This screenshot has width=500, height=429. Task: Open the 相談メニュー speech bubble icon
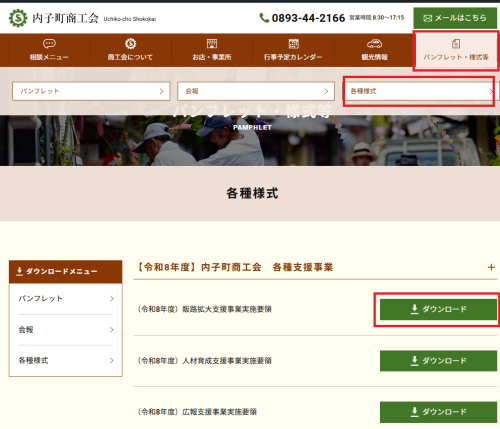49,43
